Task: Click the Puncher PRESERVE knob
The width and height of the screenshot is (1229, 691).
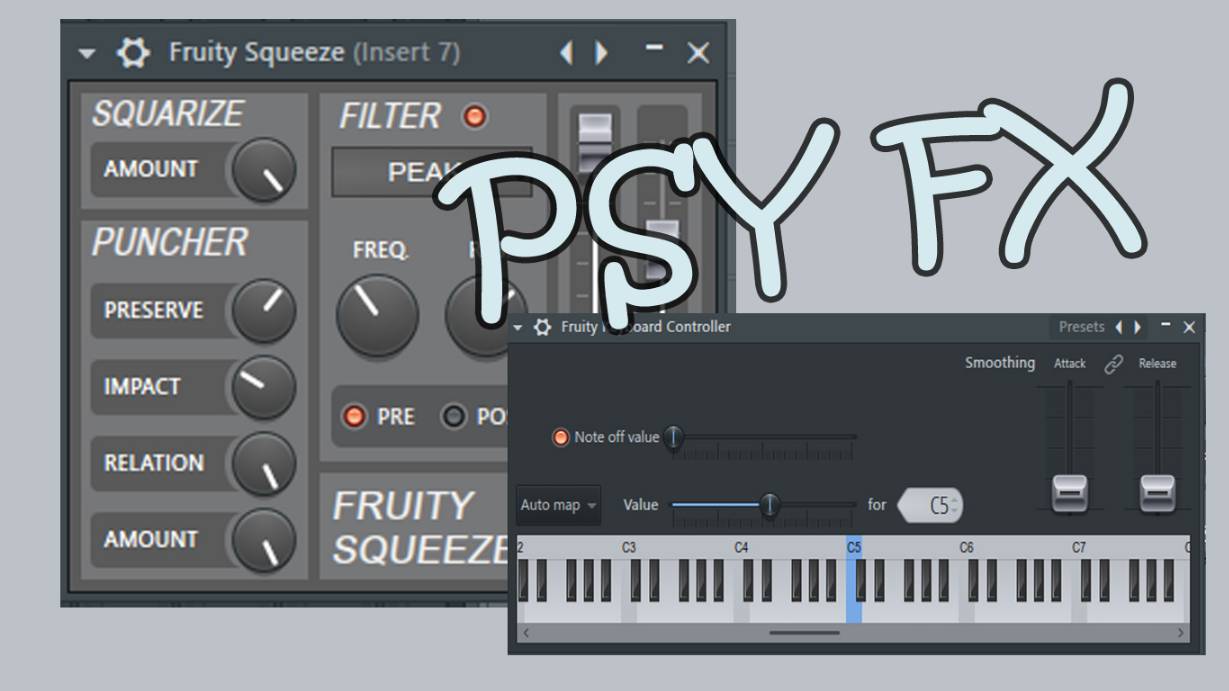Action: tap(264, 311)
